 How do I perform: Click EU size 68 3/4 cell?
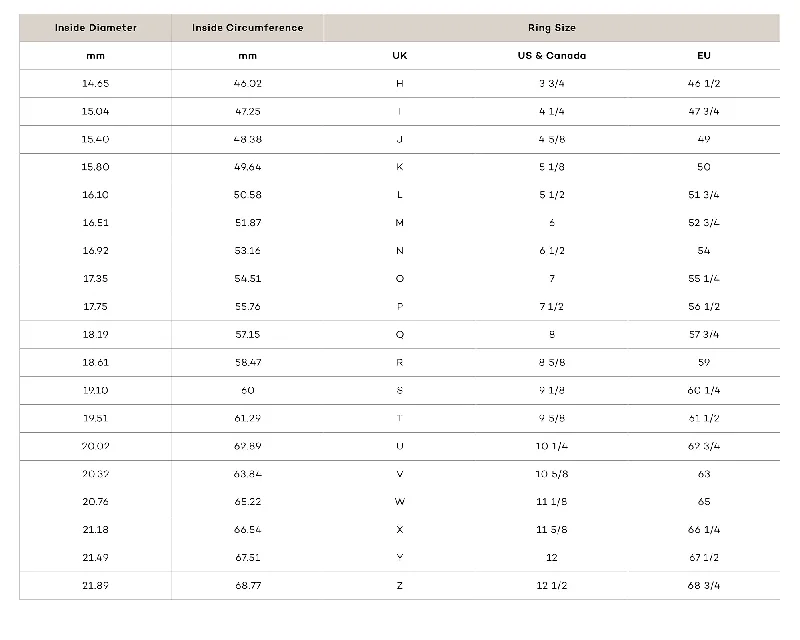[x=704, y=585]
